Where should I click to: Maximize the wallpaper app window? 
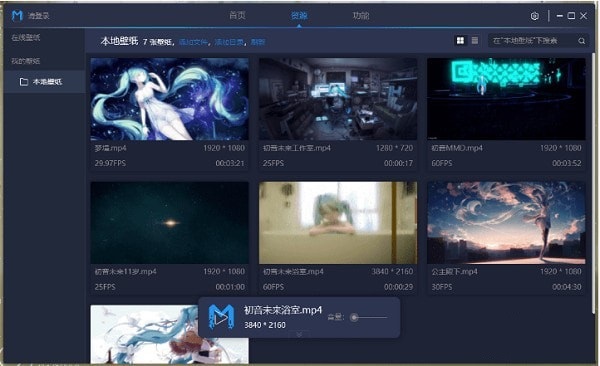[571, 16]
